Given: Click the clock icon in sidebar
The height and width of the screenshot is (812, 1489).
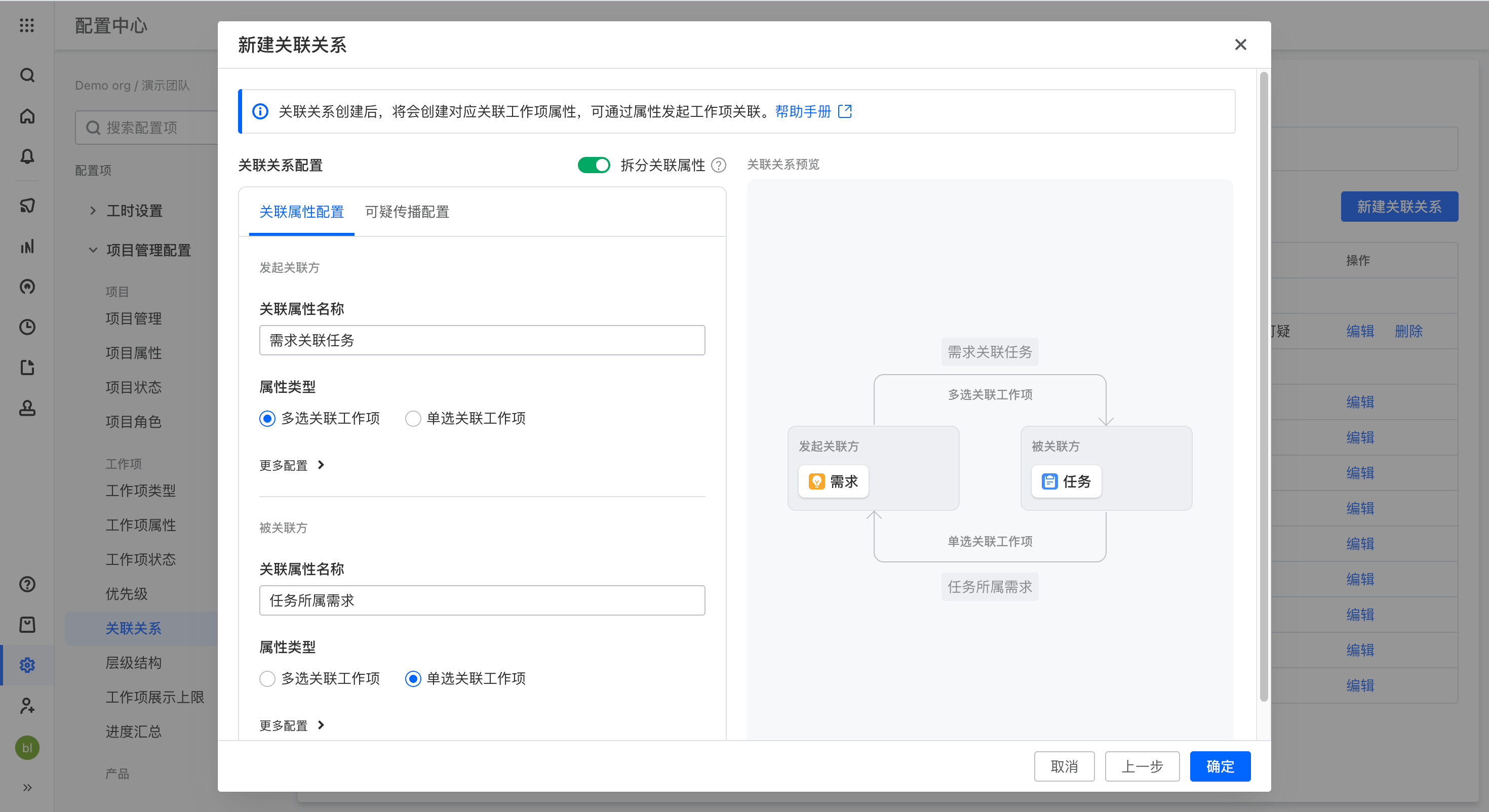Looking at the screenshot, I should pos(26,327).
